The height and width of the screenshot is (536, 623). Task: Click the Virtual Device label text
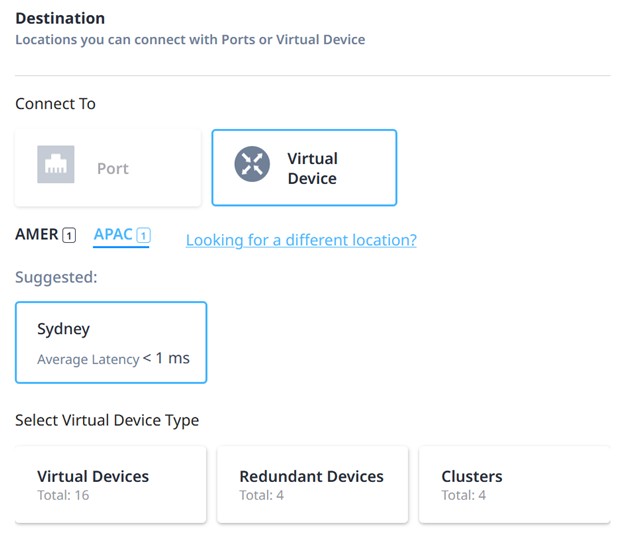click(x=313, y=168)
